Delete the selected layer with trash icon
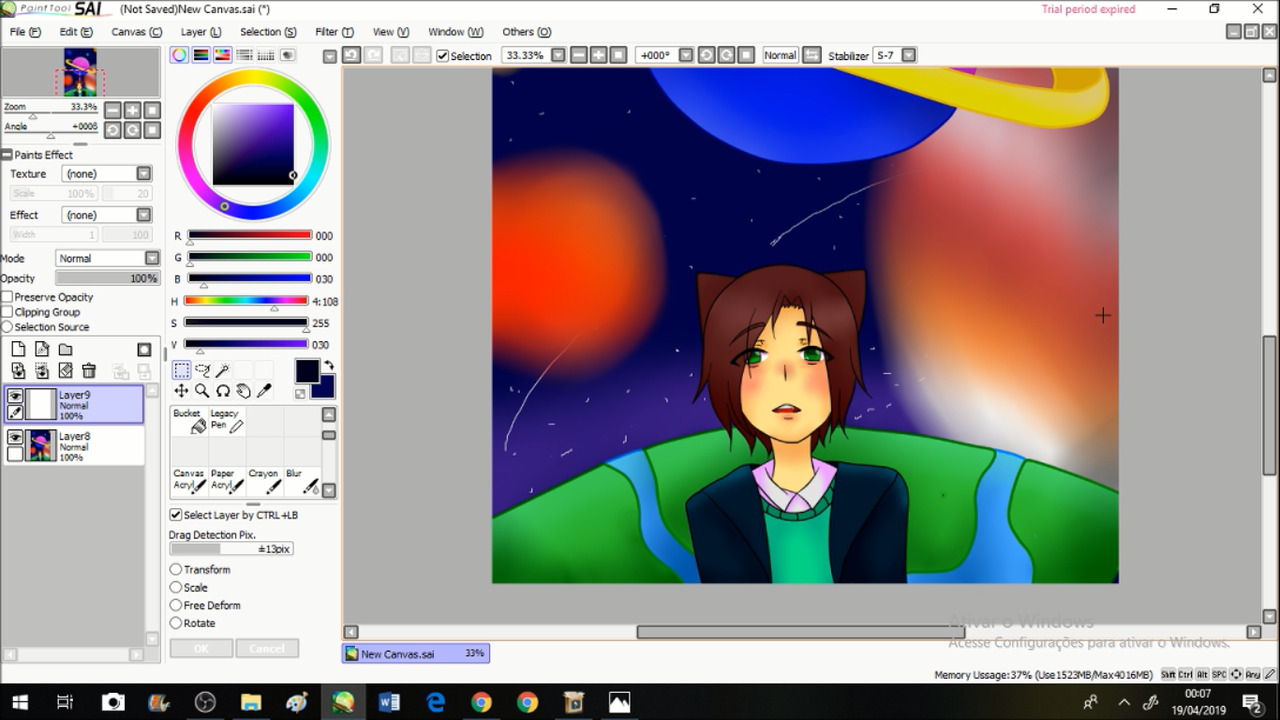1280x720 pixels. 89,371
